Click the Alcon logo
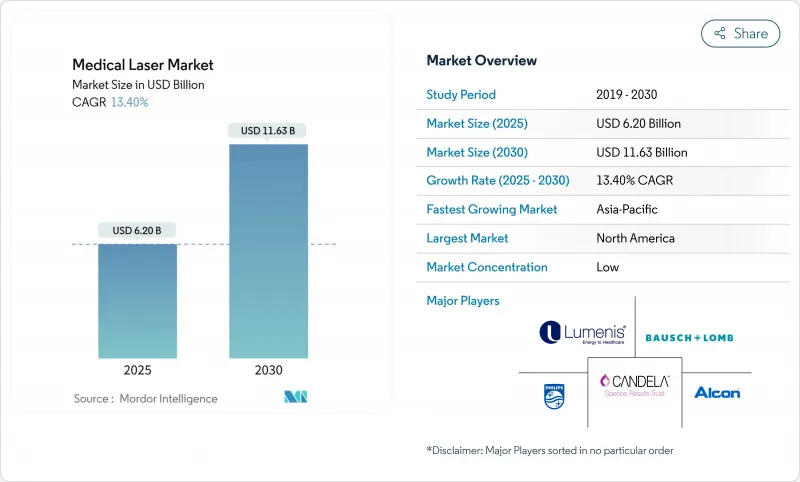The image size is (800, 482). click(x=716, y=392)
